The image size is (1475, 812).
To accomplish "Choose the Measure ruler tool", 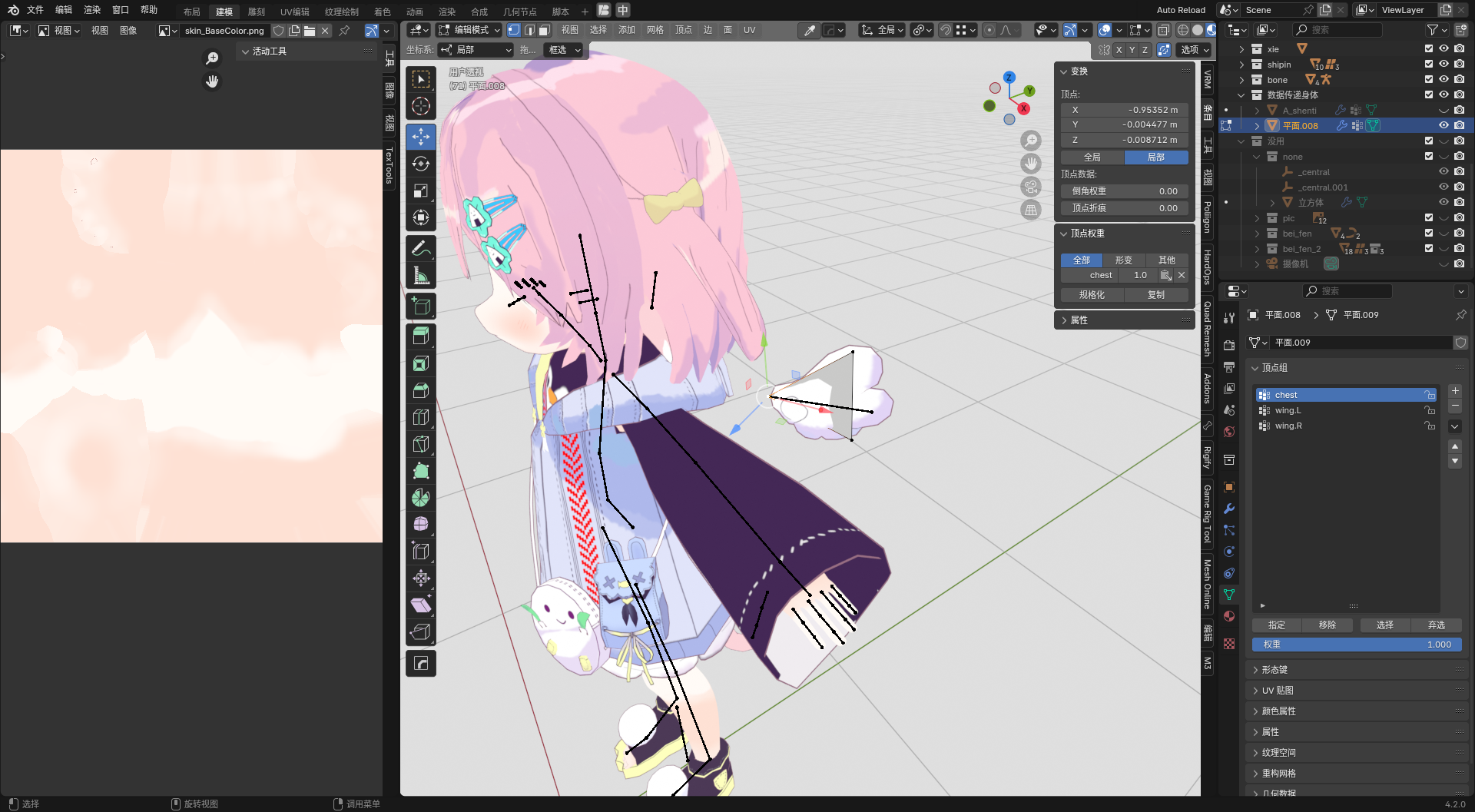I will (420, 275).
